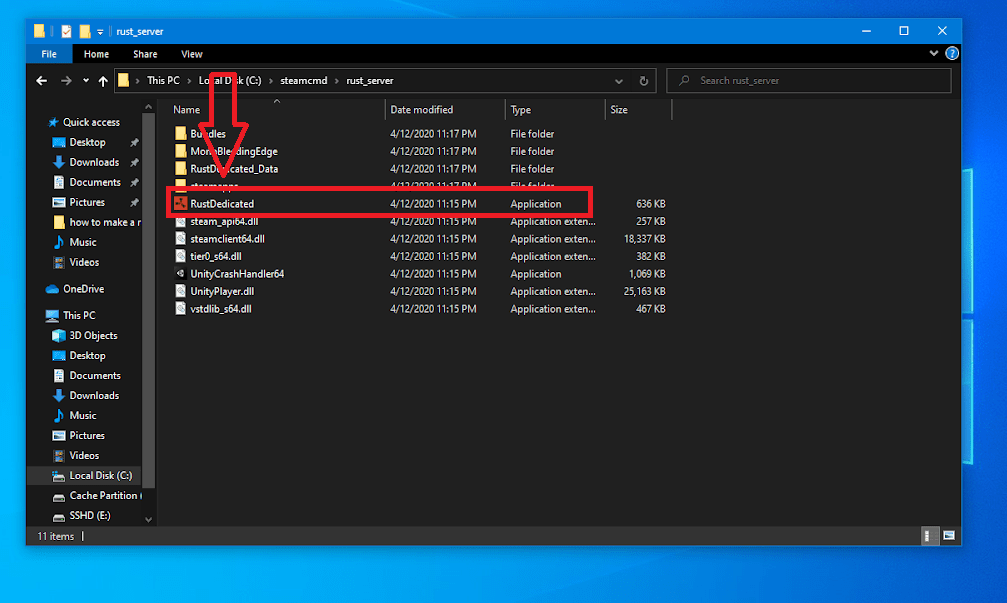Go back using the back arrow

tap(41, 80)
